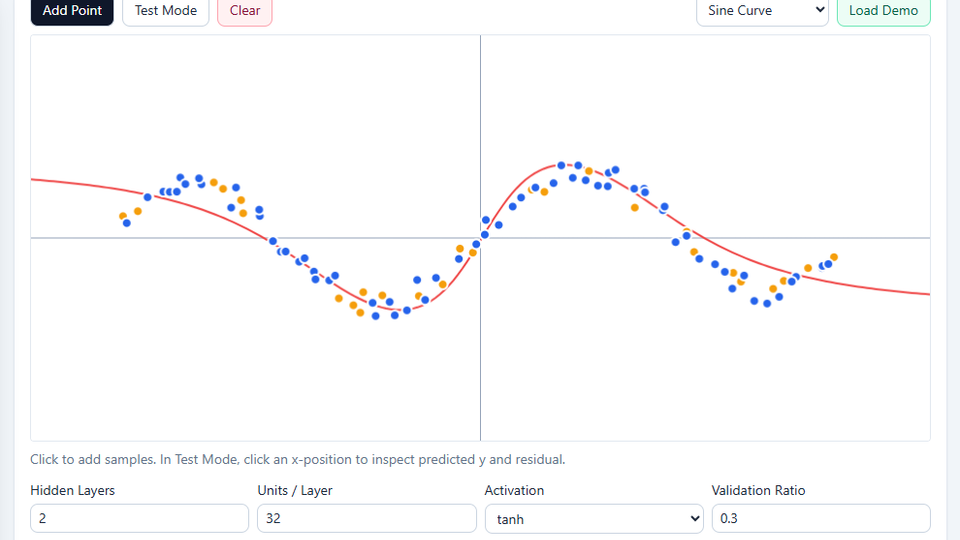Toggle Test Mode on

click(x=166, y=11)
